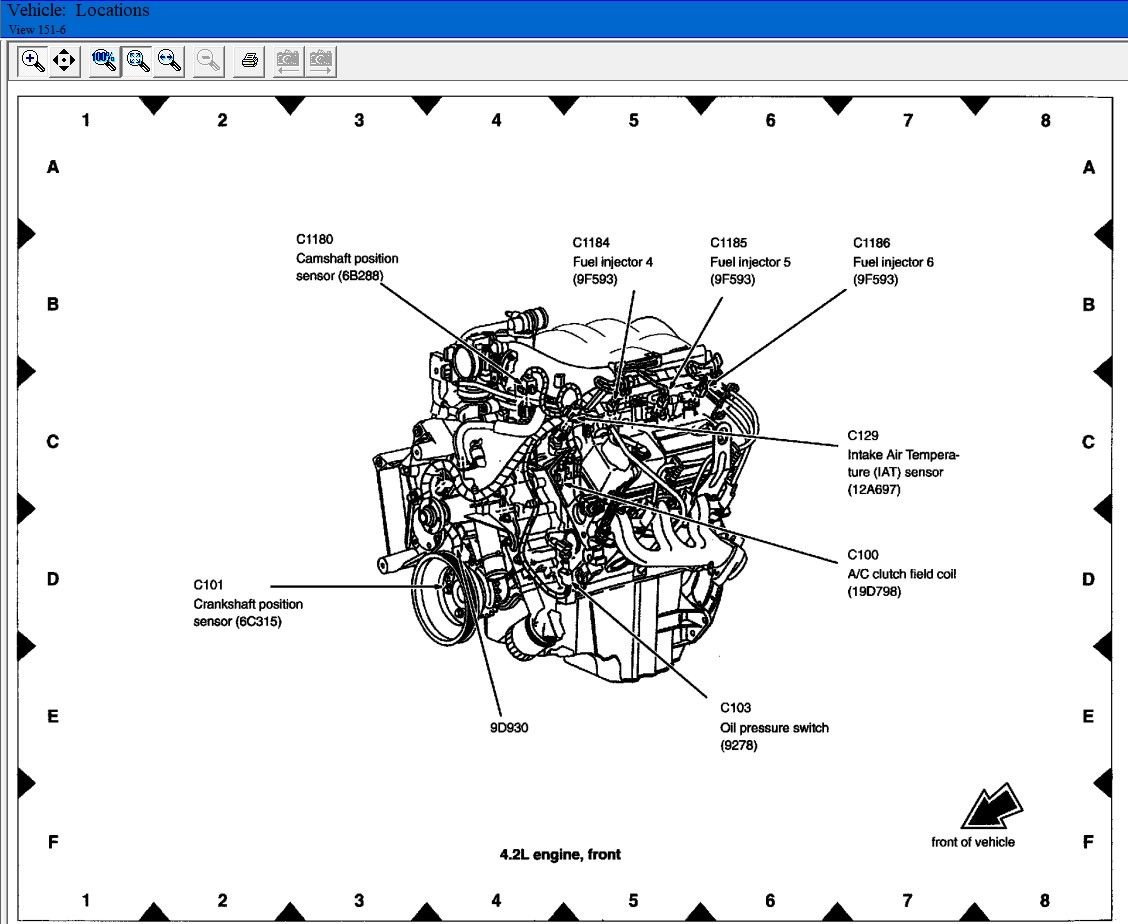Viewport: 1128px width, 924px height.
Task: Select the C101 Crankshaft position sensor label
Action: [247, 603]
